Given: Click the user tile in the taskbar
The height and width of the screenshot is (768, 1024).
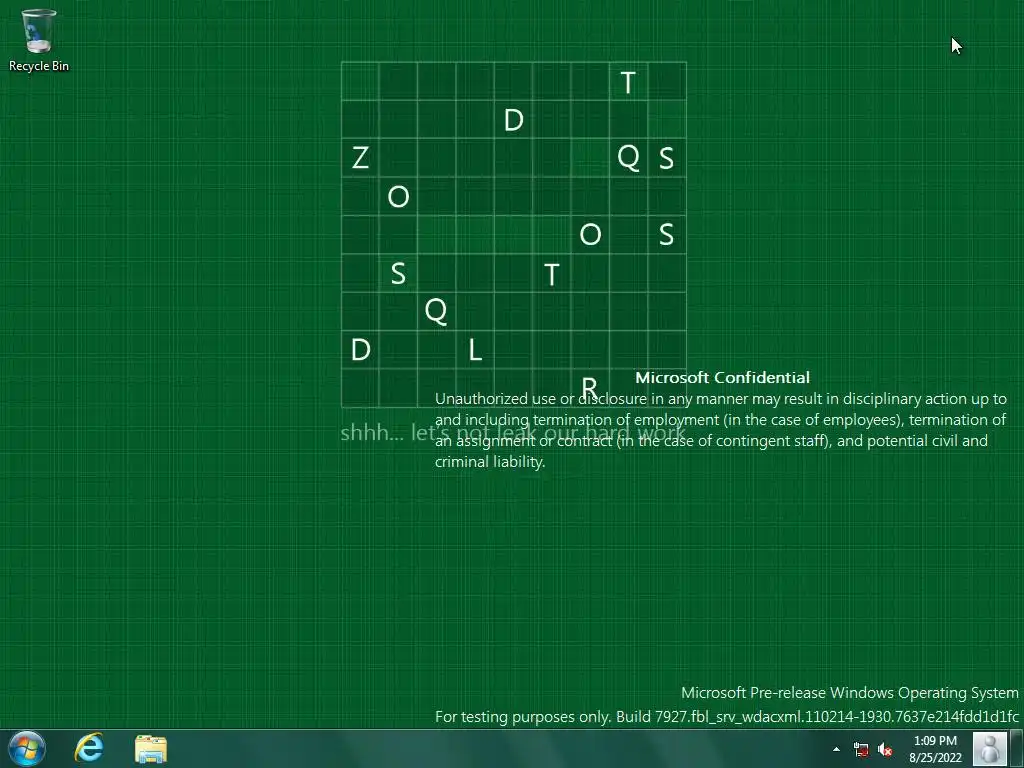Looking at the screenshot, I should [989, 748].
